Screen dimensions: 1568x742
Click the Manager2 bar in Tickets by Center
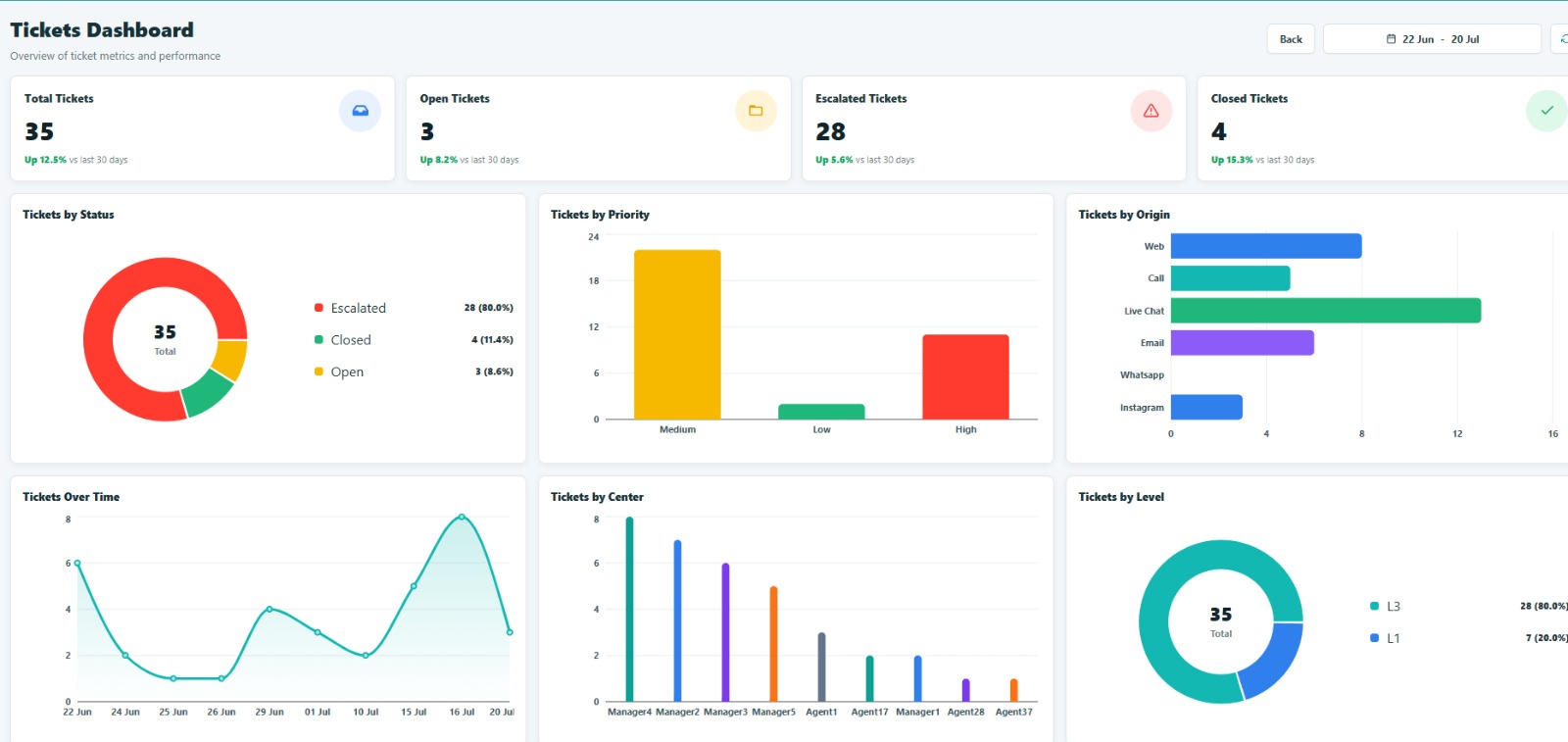(x=677, y=621)
